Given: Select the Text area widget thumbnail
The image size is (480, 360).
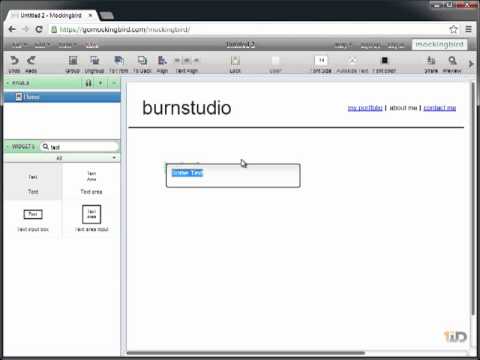Looking at the screenshot, I should click(x=91, y=183).
